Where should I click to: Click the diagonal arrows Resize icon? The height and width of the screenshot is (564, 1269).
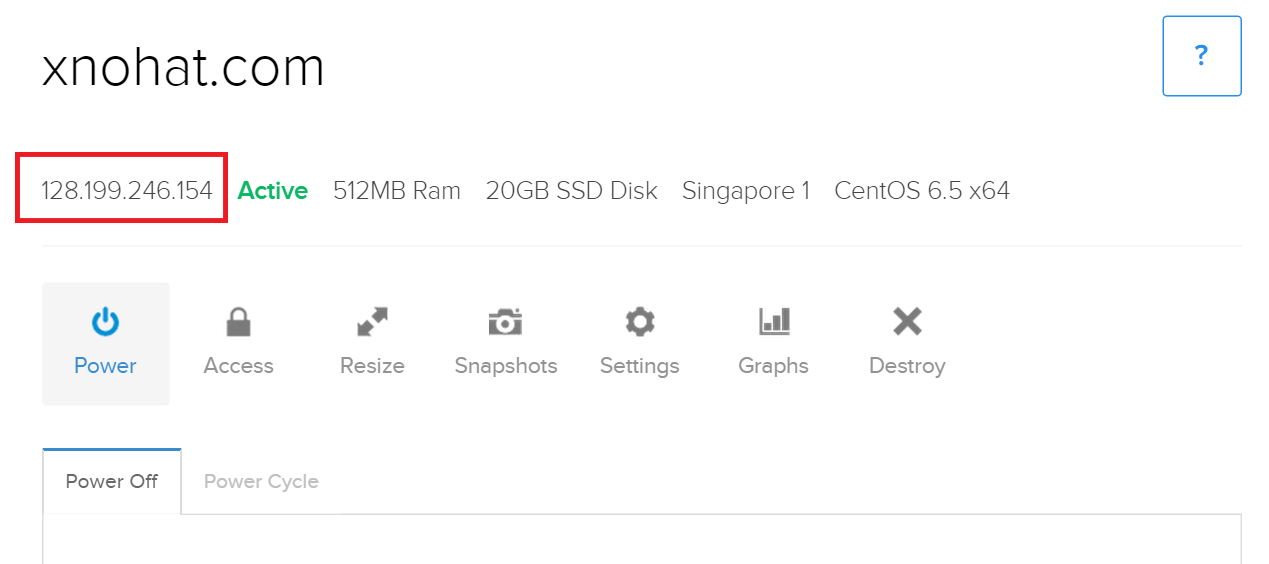coord(372,322)
